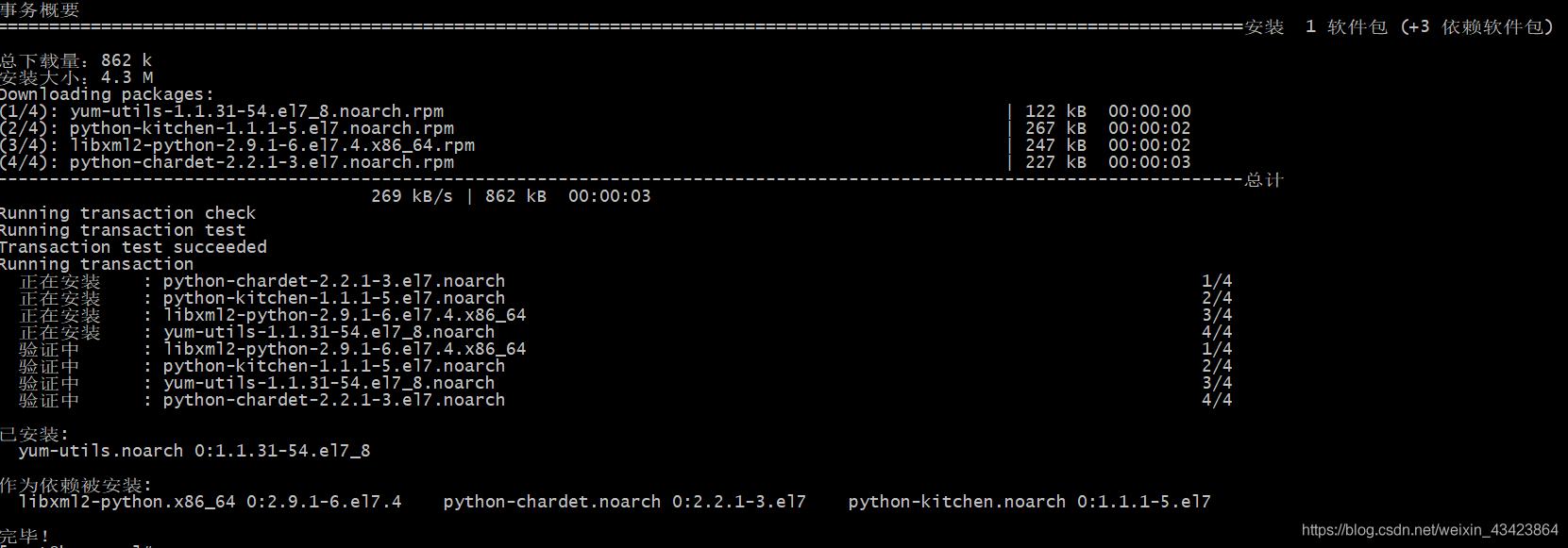Screen dimensions: 1568x548
Task: Open the blog.csdn.net watermark URL
Action: point(1429,530)
